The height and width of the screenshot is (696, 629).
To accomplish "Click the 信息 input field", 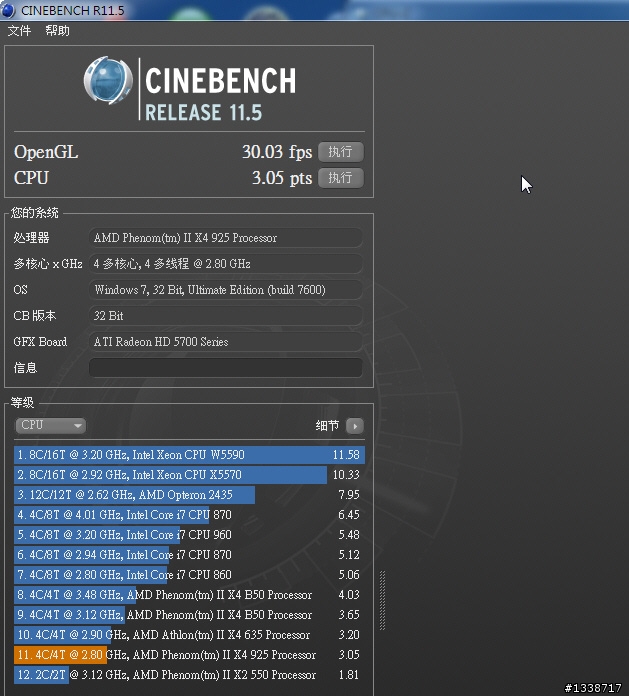I will (225, 368).
